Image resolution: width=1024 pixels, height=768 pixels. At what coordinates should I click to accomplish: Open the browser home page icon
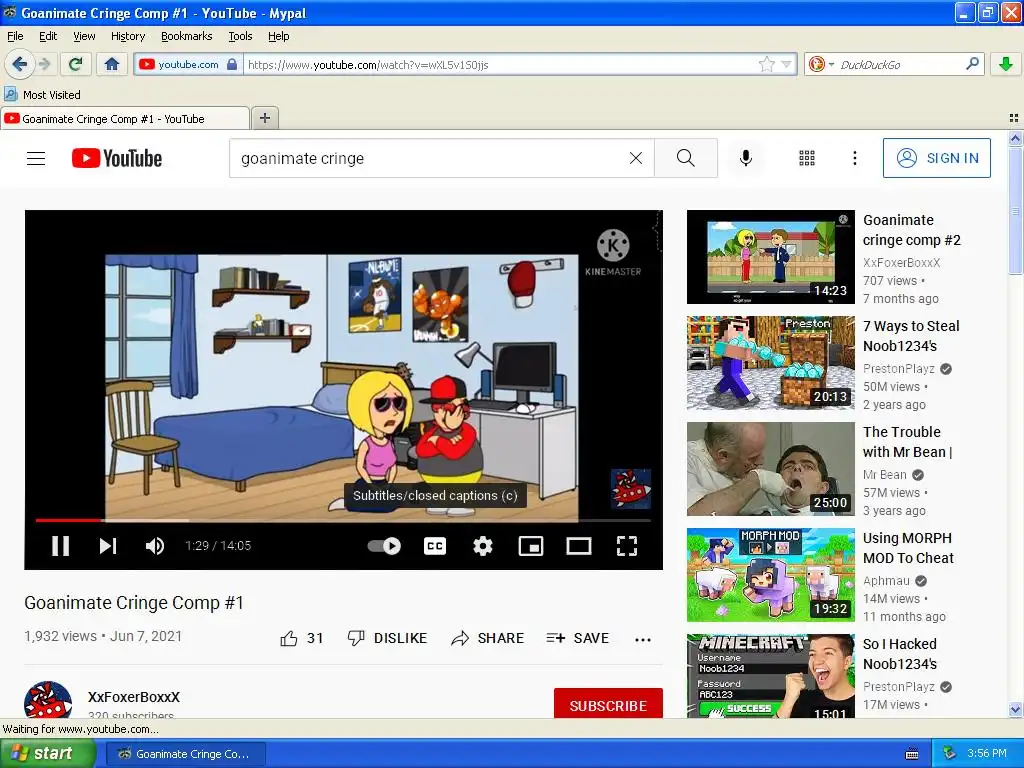[x=112, y=64]
